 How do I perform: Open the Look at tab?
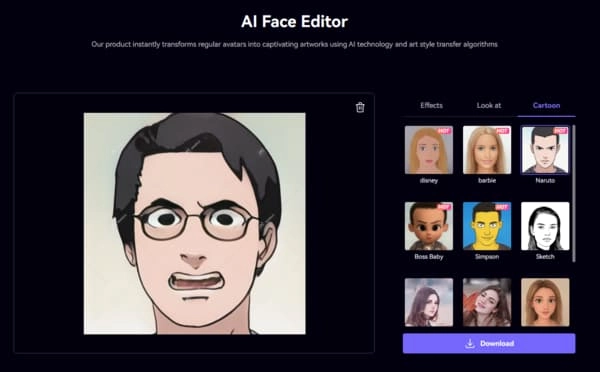pos(489,105)
